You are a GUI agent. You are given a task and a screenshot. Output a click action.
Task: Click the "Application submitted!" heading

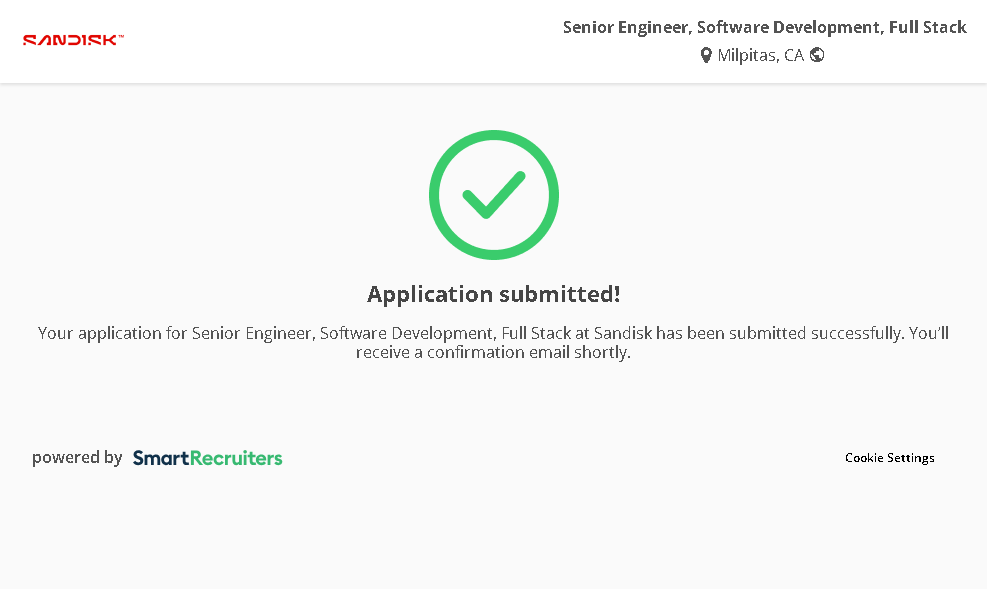point(493,294)
